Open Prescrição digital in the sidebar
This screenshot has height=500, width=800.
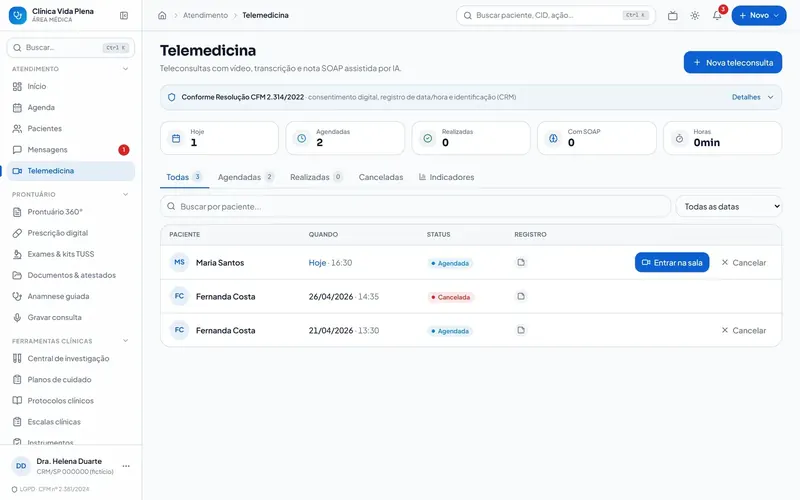(x=70, y=233)
